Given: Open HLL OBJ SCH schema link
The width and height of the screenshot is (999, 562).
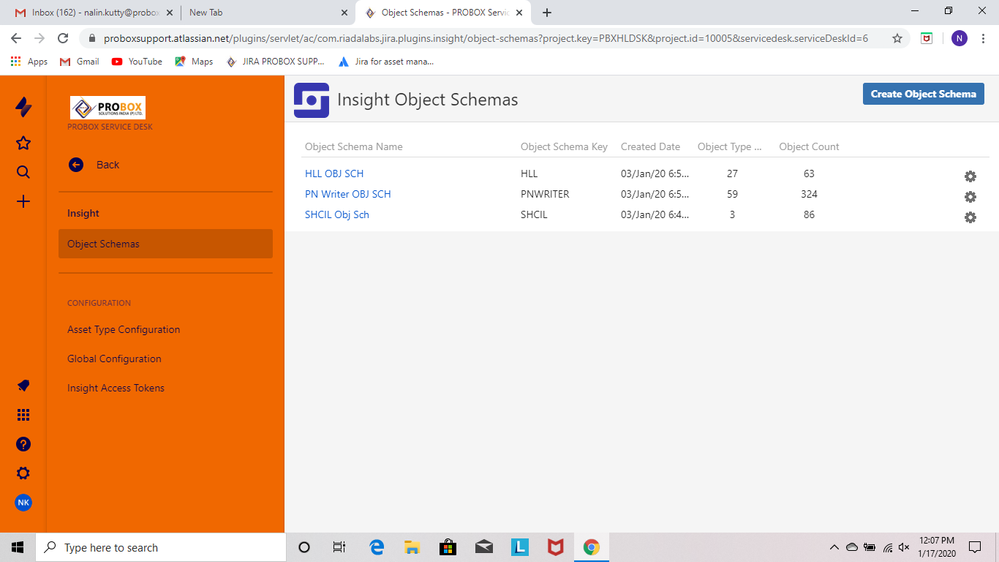Looking at the screenshot, I should (334, 173).
